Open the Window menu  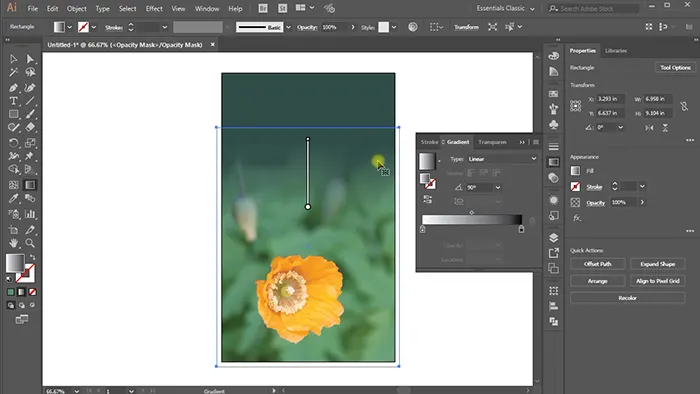click(207, 8)
